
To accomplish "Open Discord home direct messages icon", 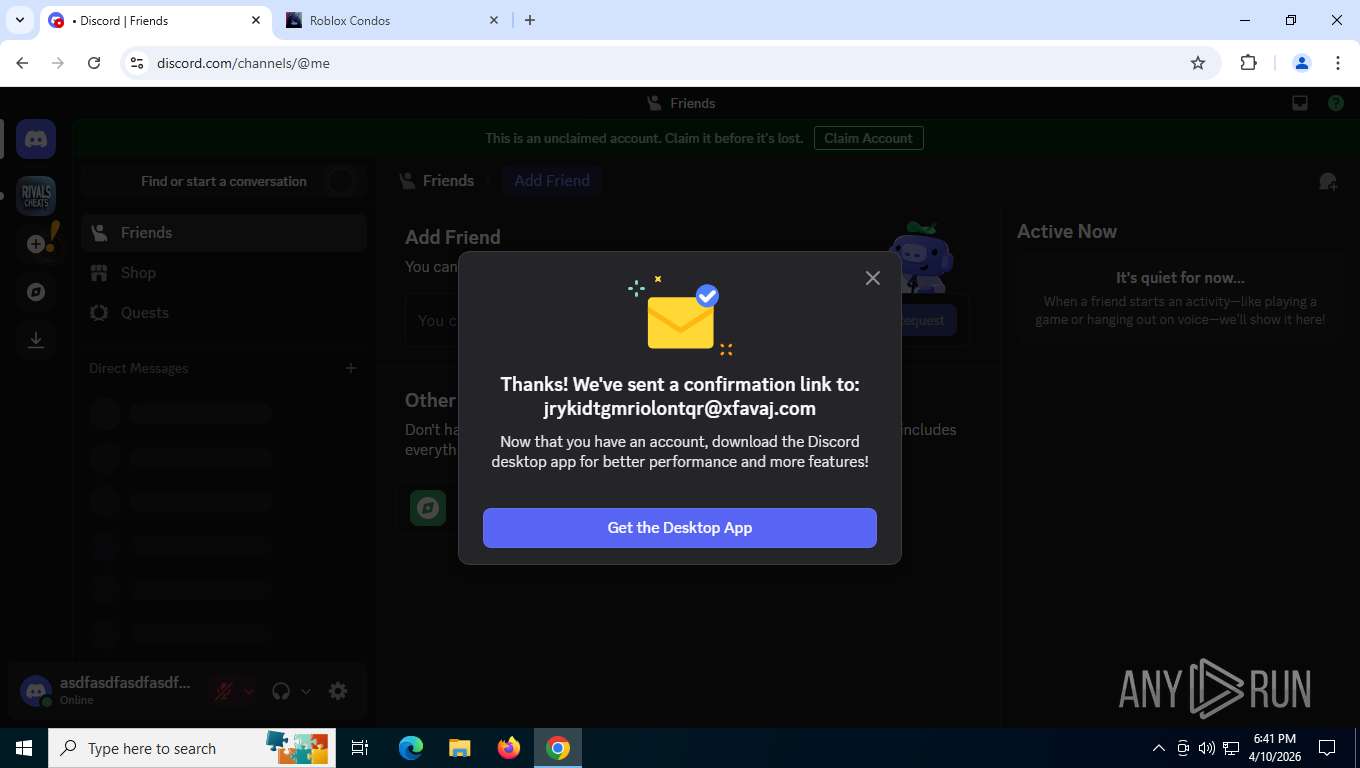I will [36, 140].
